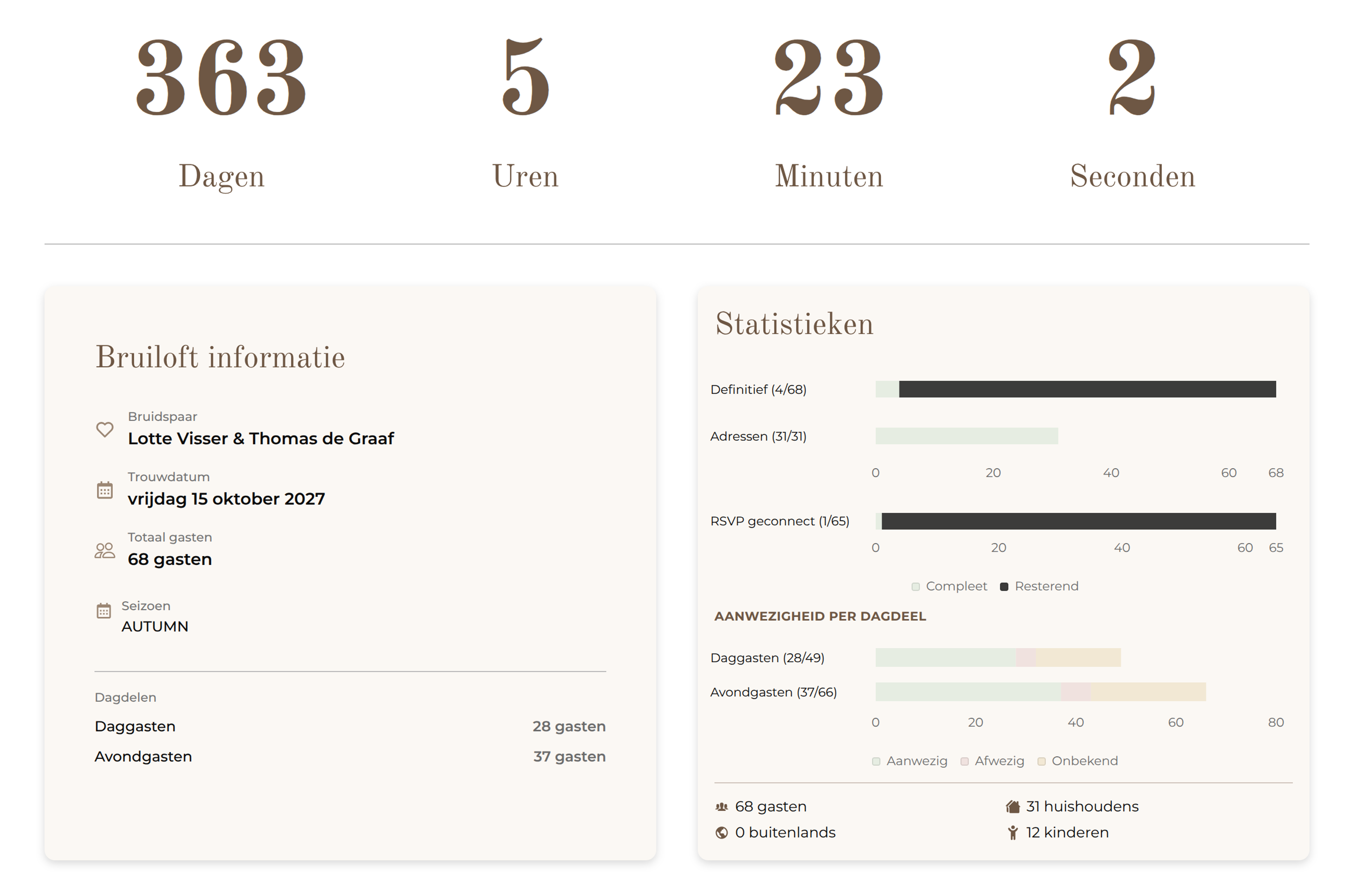Click the house icon beside 31 huishoudens
The image size is (1349, 896).
point(1012,807)
